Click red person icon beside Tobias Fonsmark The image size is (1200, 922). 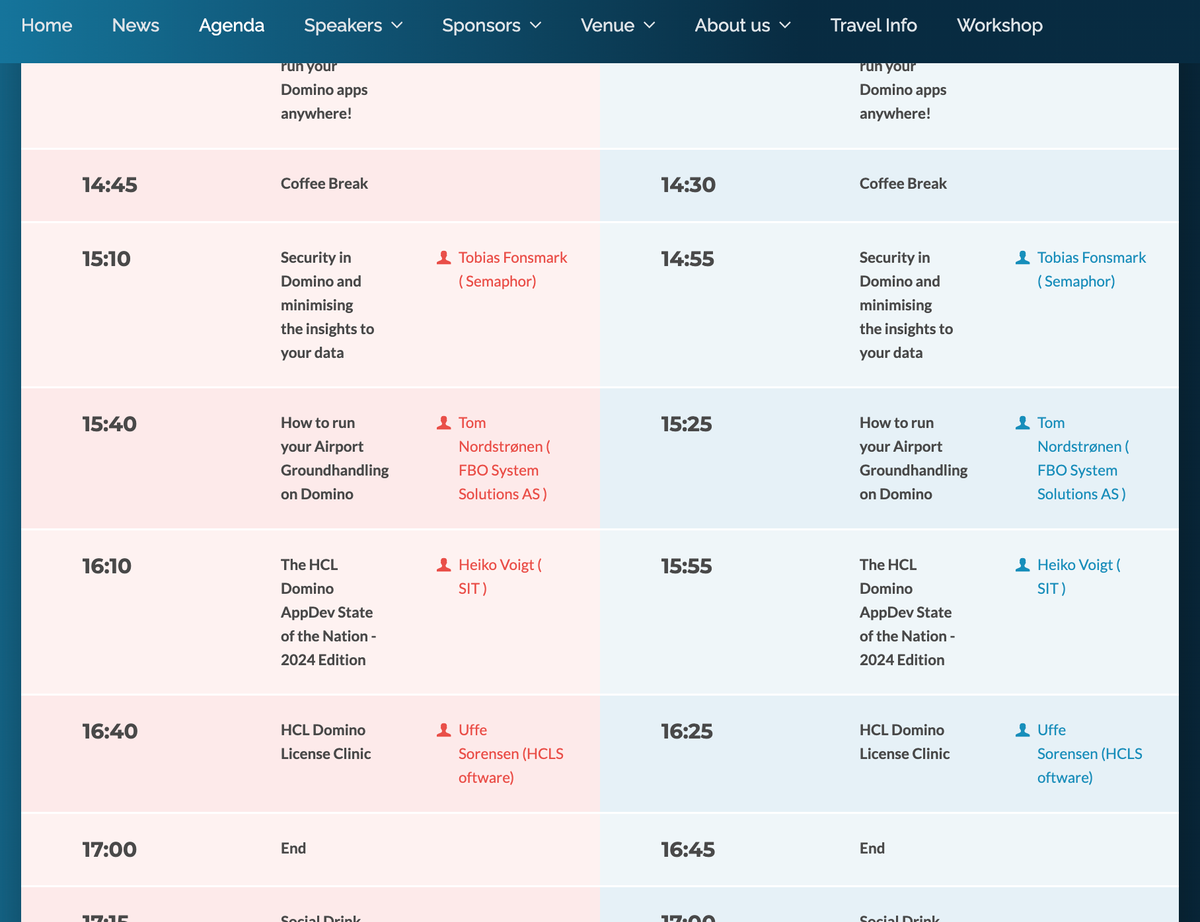click(x=444, y=258)
